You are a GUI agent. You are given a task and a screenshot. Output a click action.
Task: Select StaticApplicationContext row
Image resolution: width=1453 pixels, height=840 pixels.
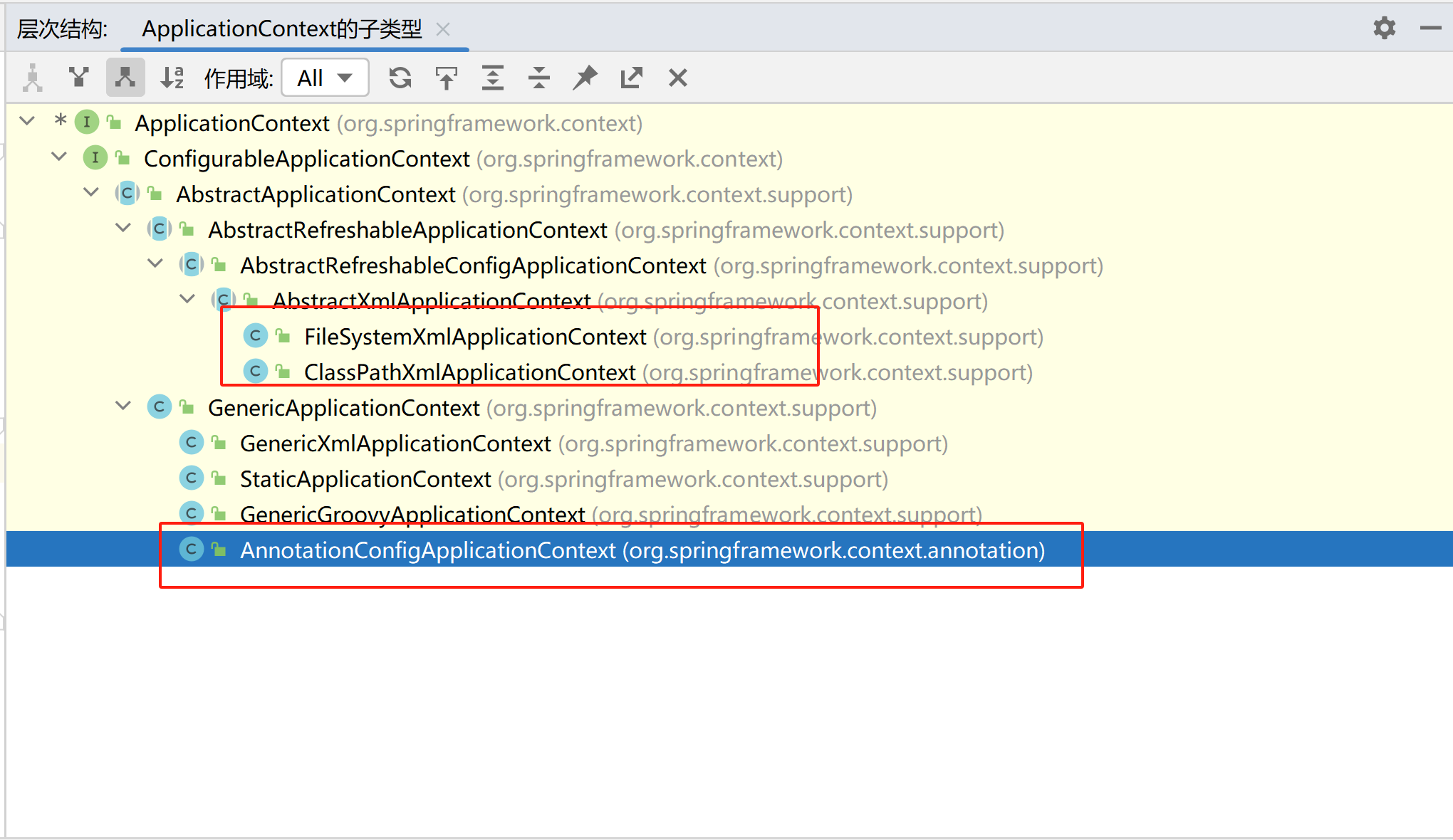(729, 478)
